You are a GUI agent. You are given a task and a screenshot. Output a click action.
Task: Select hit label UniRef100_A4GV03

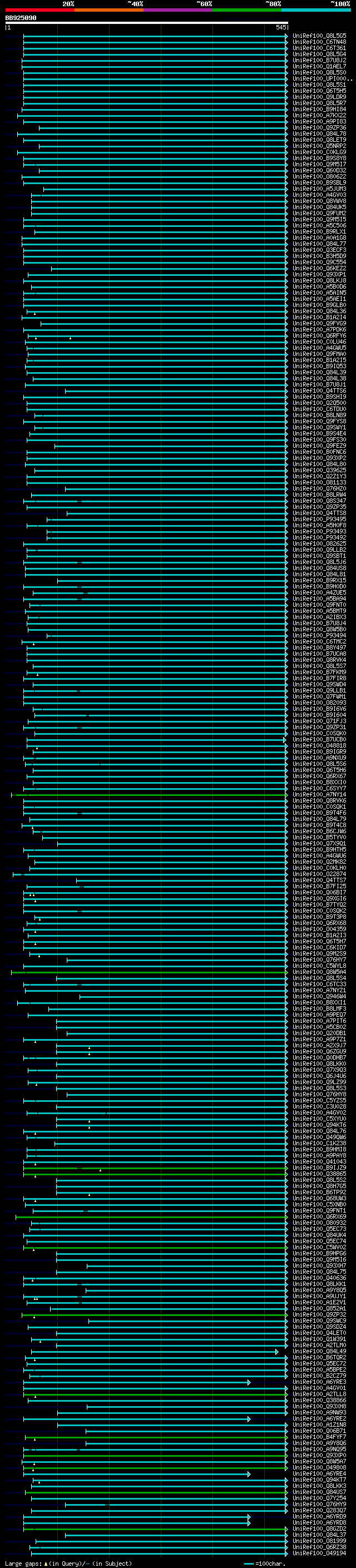coord(319,195)
